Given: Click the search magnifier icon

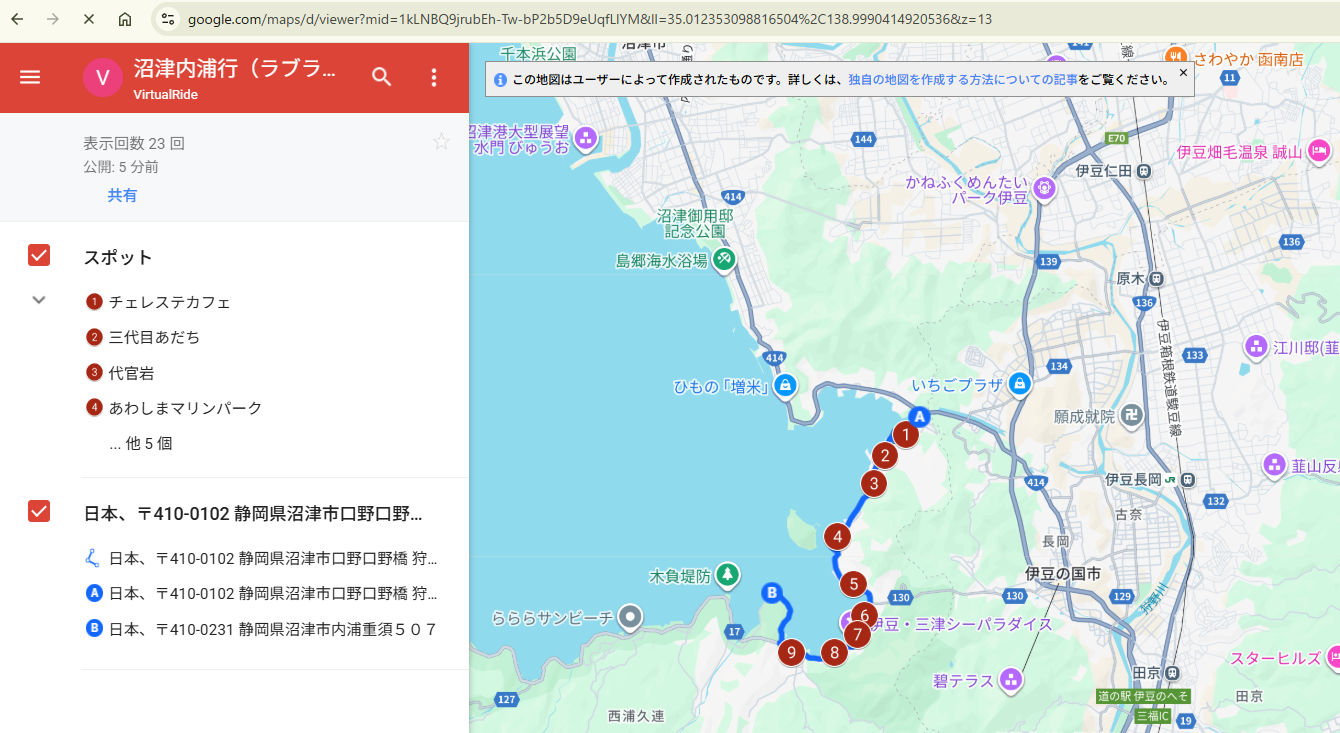Looking at the screenshot, I should tap(382, 77).
